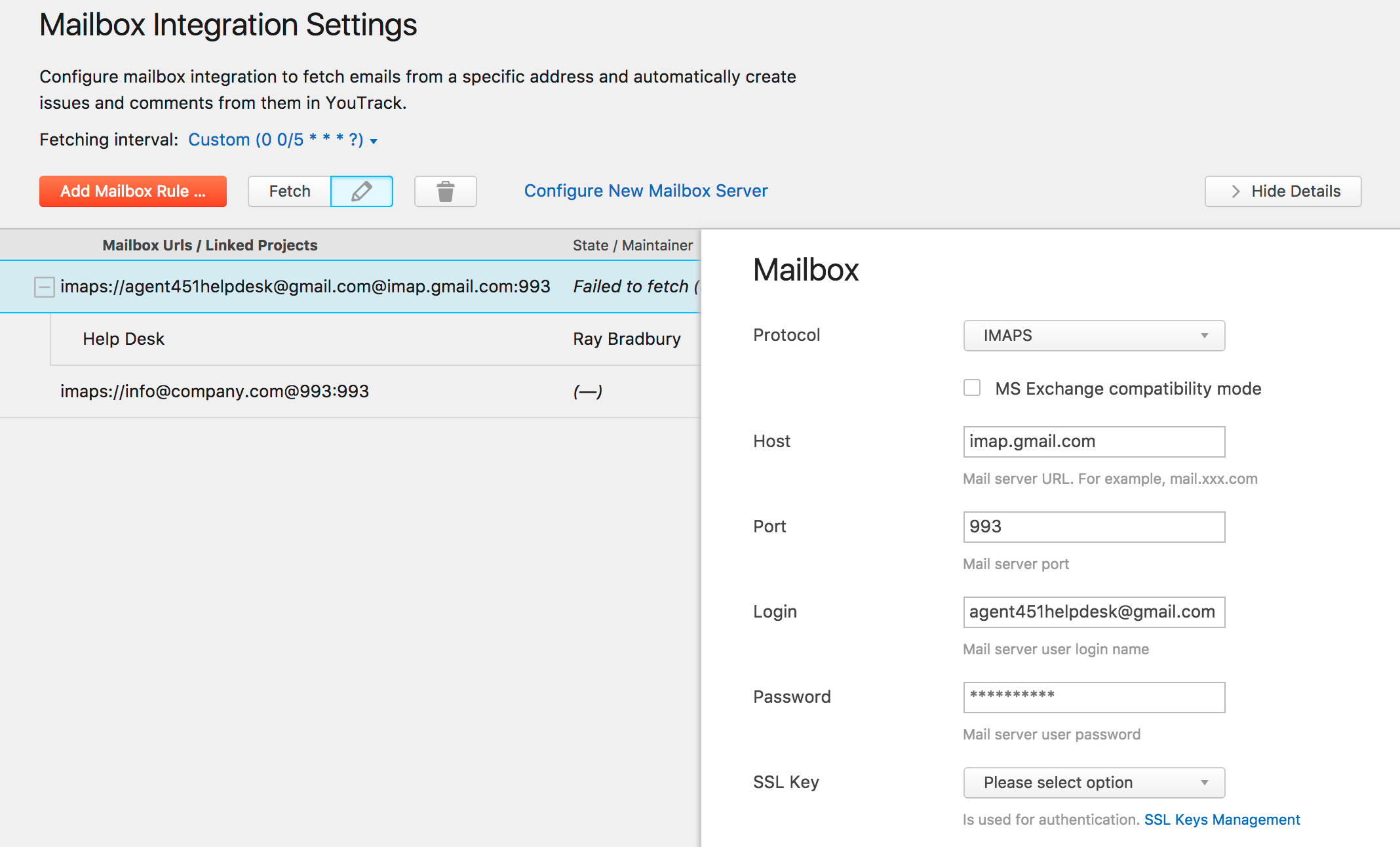The image size is (1400, 847).
Task: Open Configure New Mailbox Server link
Action: coord(646,191)
